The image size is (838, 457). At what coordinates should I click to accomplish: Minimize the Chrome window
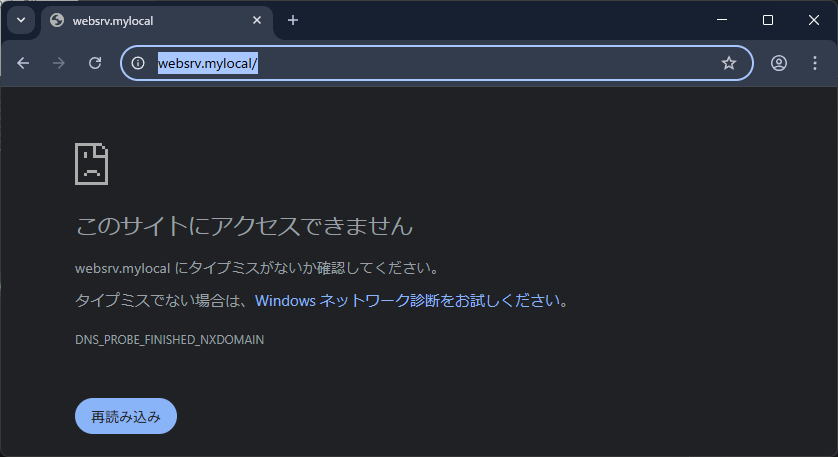pyautogui.click(x=722, y=20)
